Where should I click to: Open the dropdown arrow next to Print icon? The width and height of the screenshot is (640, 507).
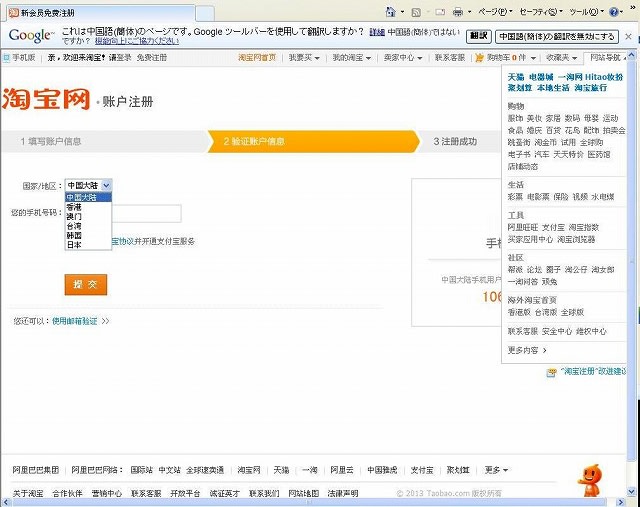click(x=469, y=12)
